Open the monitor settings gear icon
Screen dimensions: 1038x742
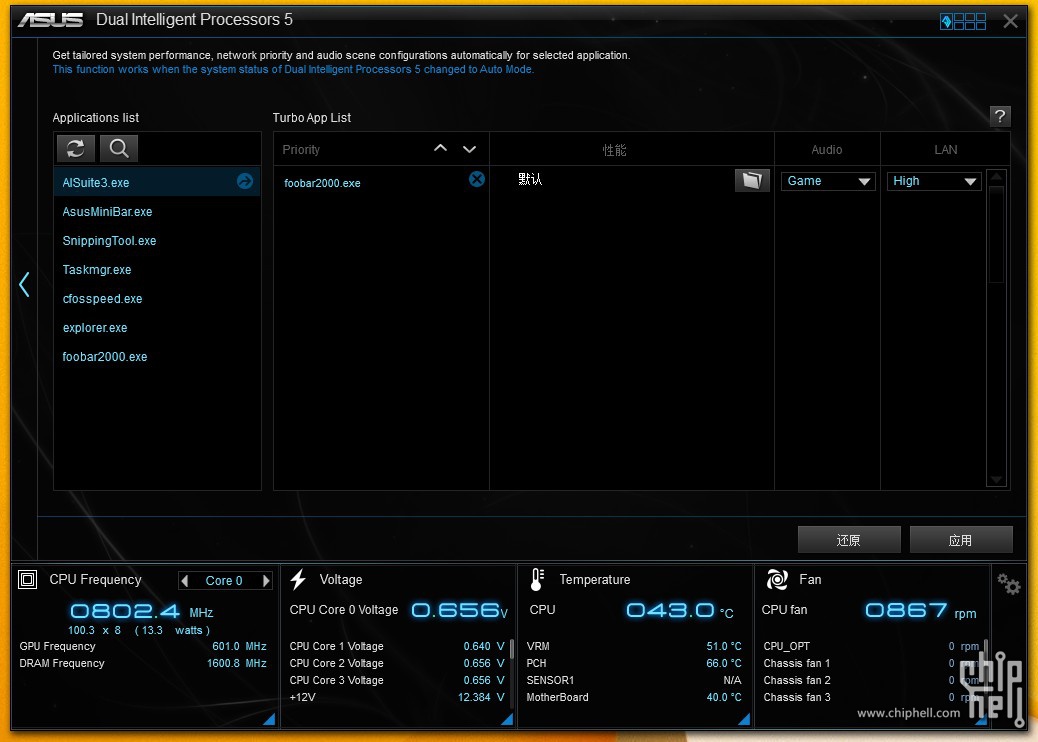1008,583
